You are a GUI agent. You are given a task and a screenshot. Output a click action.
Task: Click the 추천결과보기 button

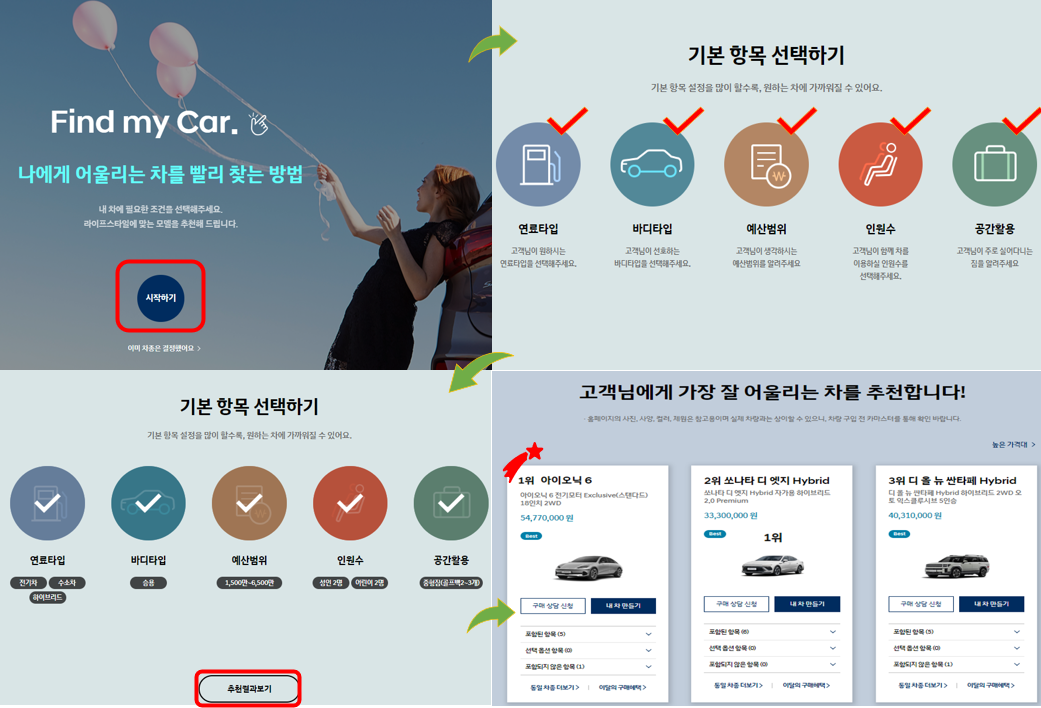[x=249, y=689]
